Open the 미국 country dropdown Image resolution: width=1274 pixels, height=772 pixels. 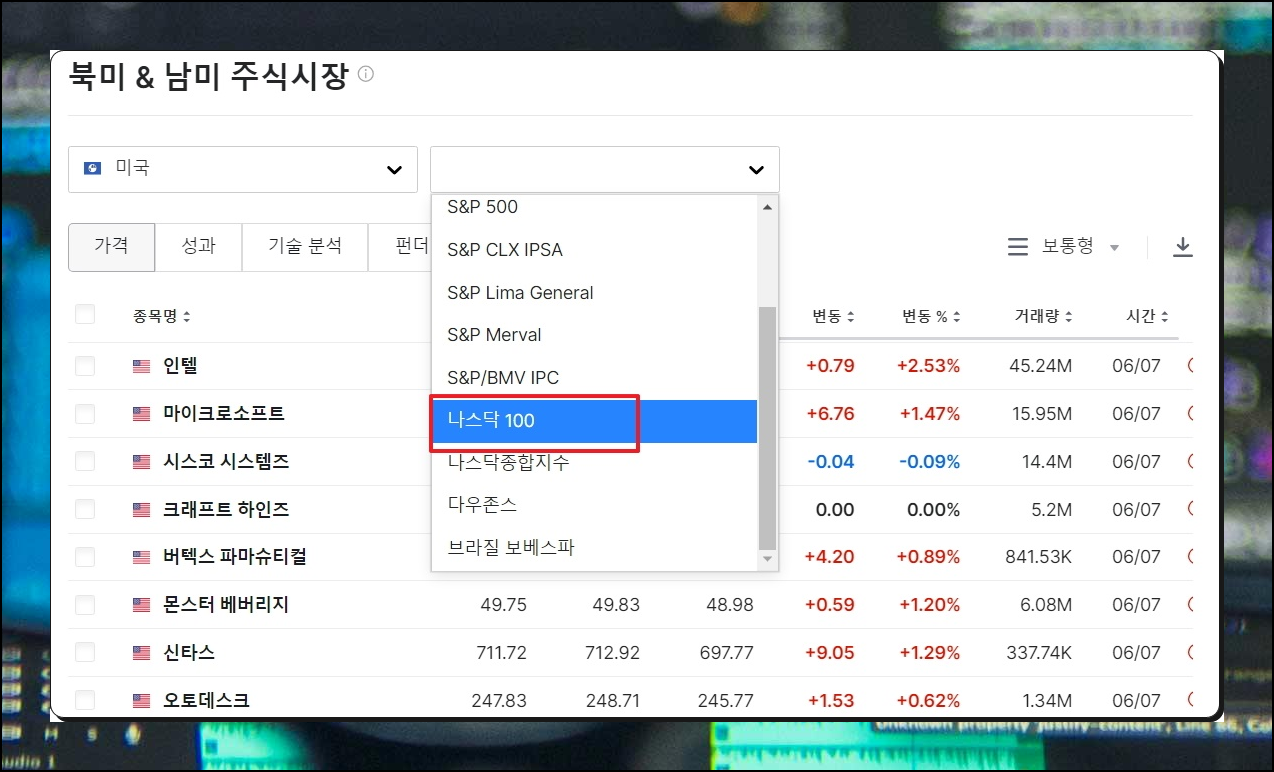pyautogui.click(x=243, y=169)
